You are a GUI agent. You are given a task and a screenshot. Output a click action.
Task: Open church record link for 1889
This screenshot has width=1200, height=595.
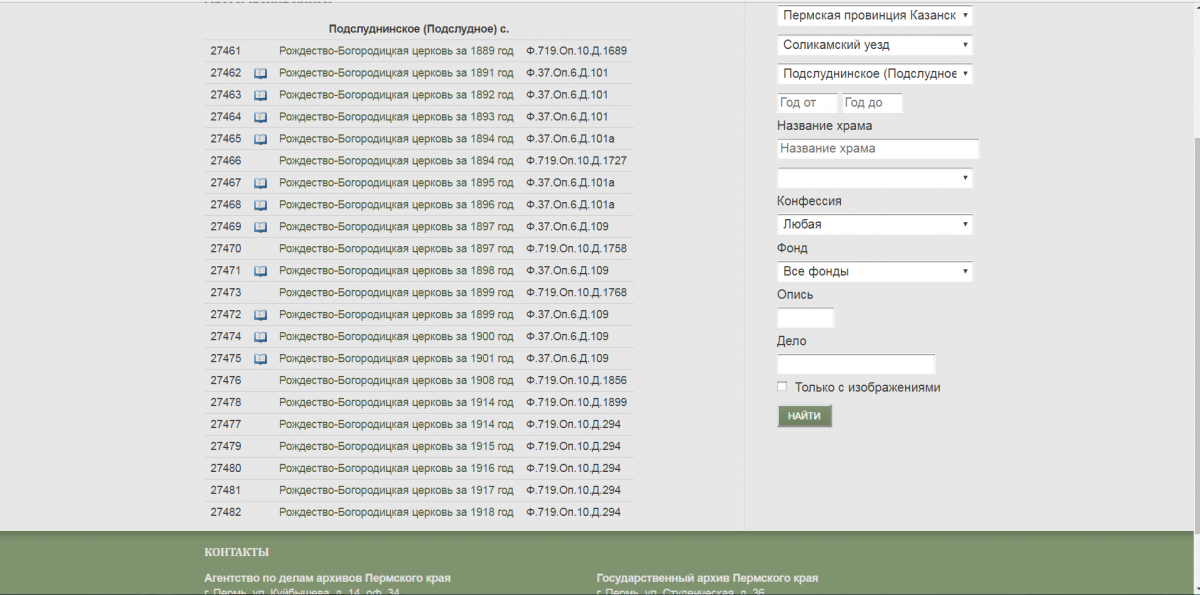(x=395, y=51)
